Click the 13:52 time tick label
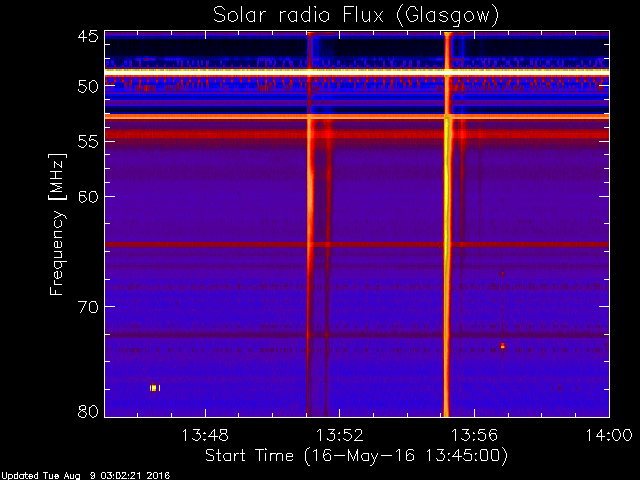Viewport: 640px width, 480px height. pyautogui.click(x=340, y=435)
